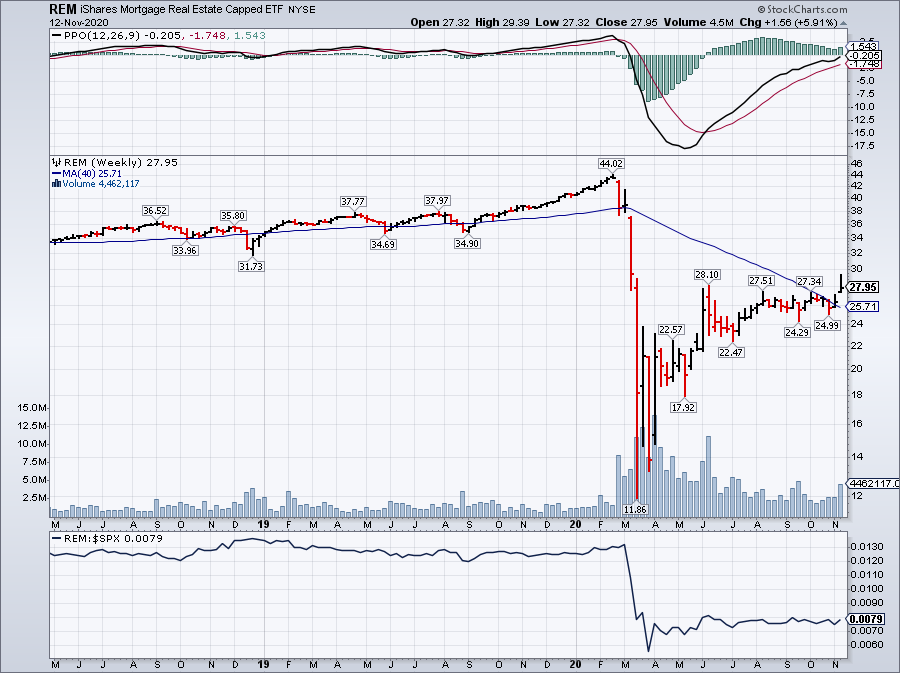Click the black line swatch before PPO(12,26,9)
900x673 pixels.
coord(56,36)
